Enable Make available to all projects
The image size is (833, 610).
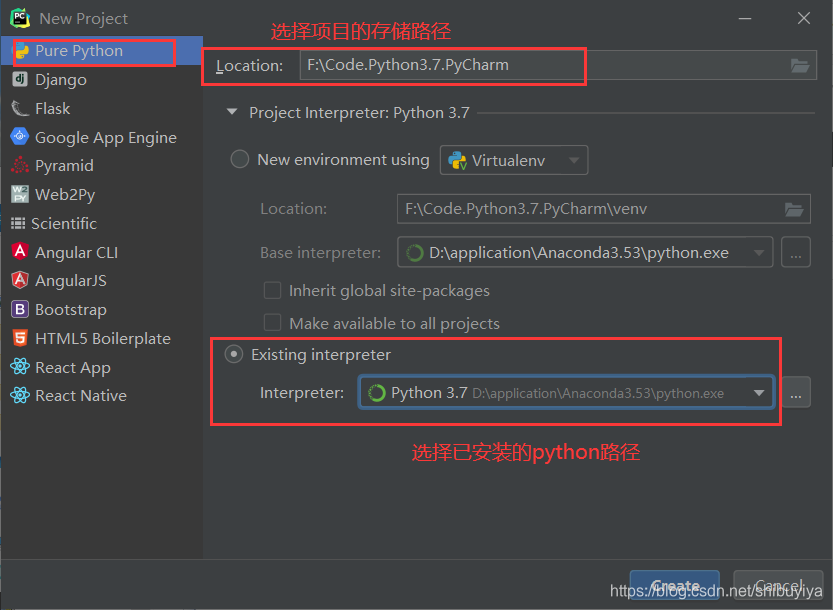(273, 323)
